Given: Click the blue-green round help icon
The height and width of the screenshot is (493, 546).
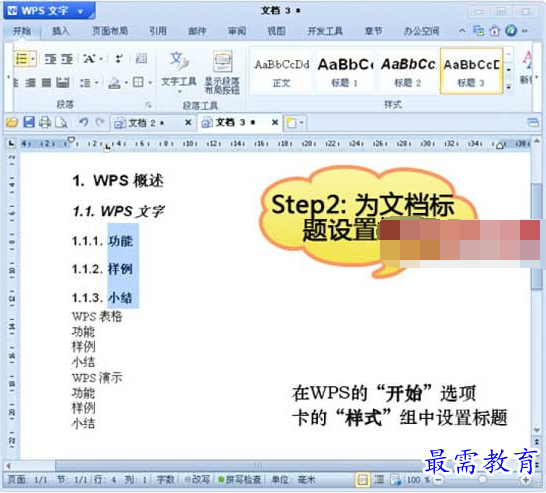Looking at the screenshot, I should coord(511,31).
